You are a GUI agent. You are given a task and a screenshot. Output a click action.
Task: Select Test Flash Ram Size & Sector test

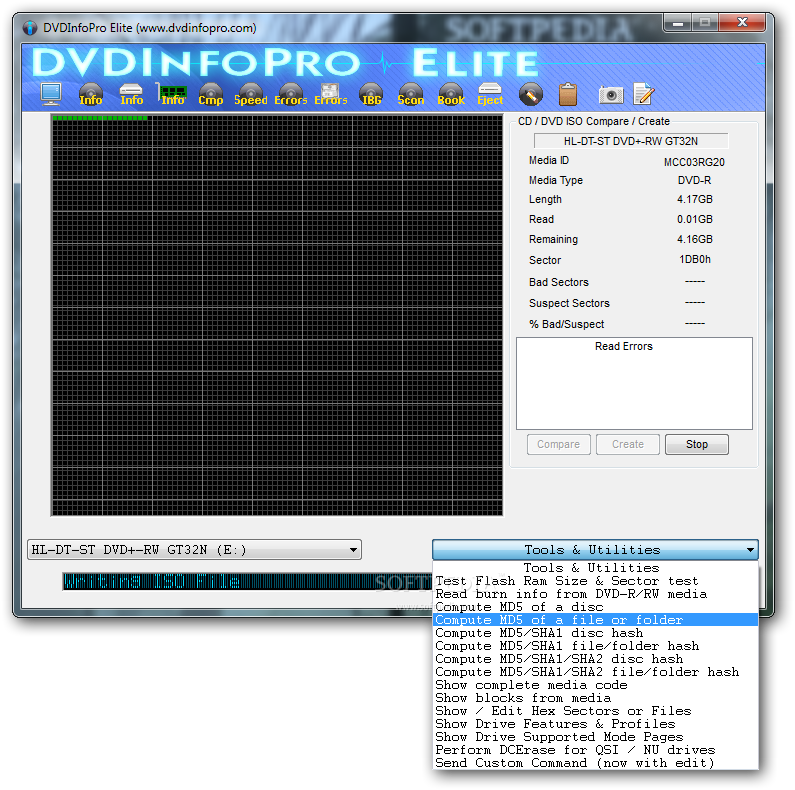(595, 581)
